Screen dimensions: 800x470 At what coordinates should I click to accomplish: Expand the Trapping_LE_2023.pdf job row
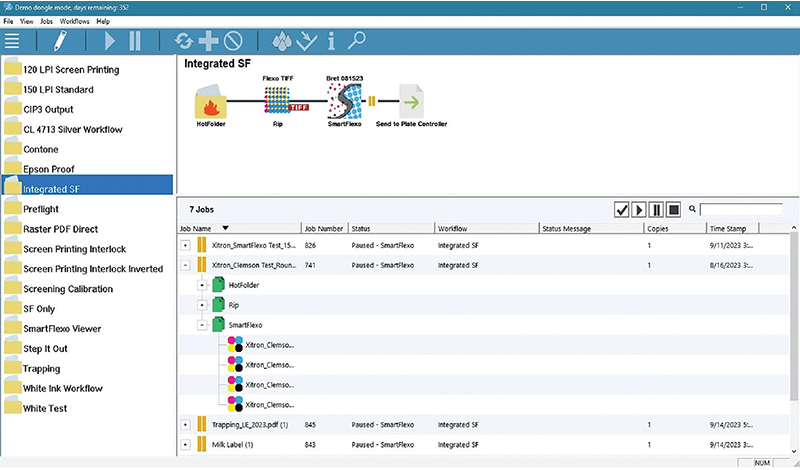pyautogui.click(x=185, y=425)
